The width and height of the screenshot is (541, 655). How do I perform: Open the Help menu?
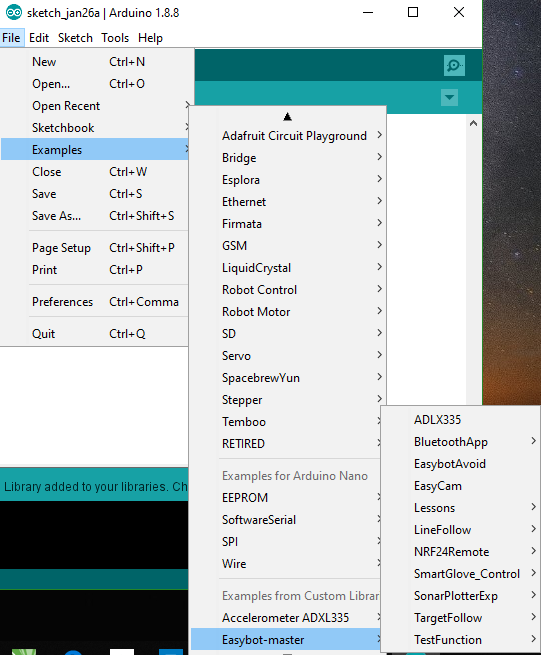[x=150, y=38]
